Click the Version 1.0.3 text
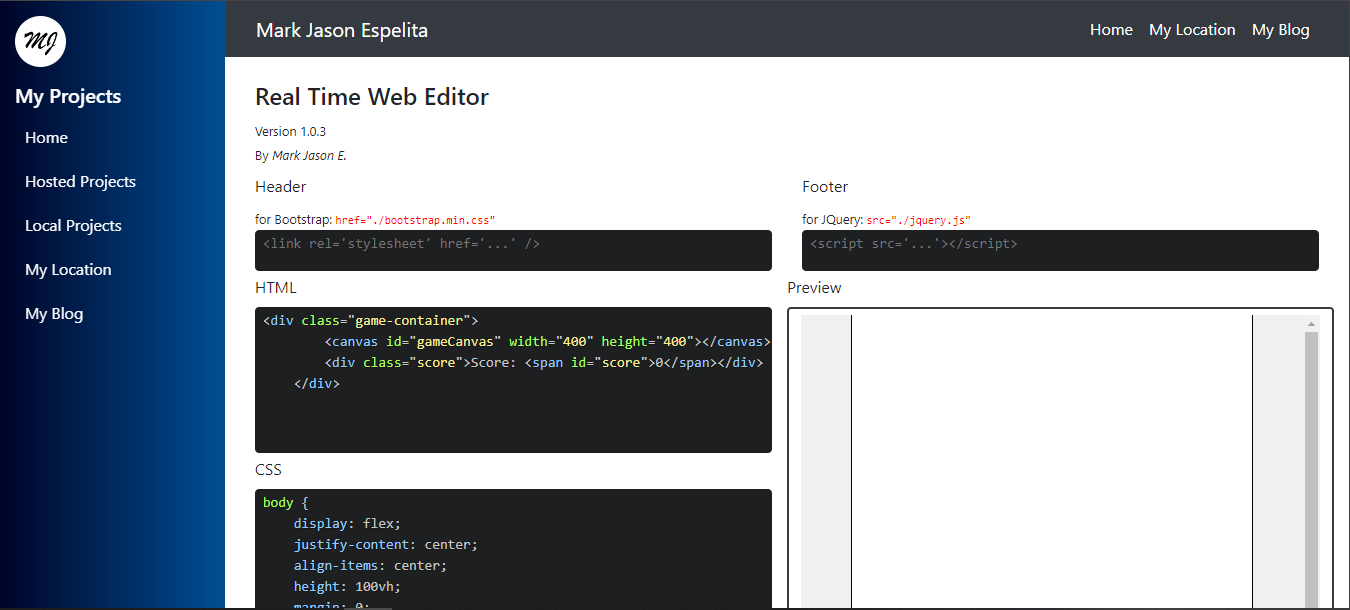 pyautogui.click(x=290, y=131)
